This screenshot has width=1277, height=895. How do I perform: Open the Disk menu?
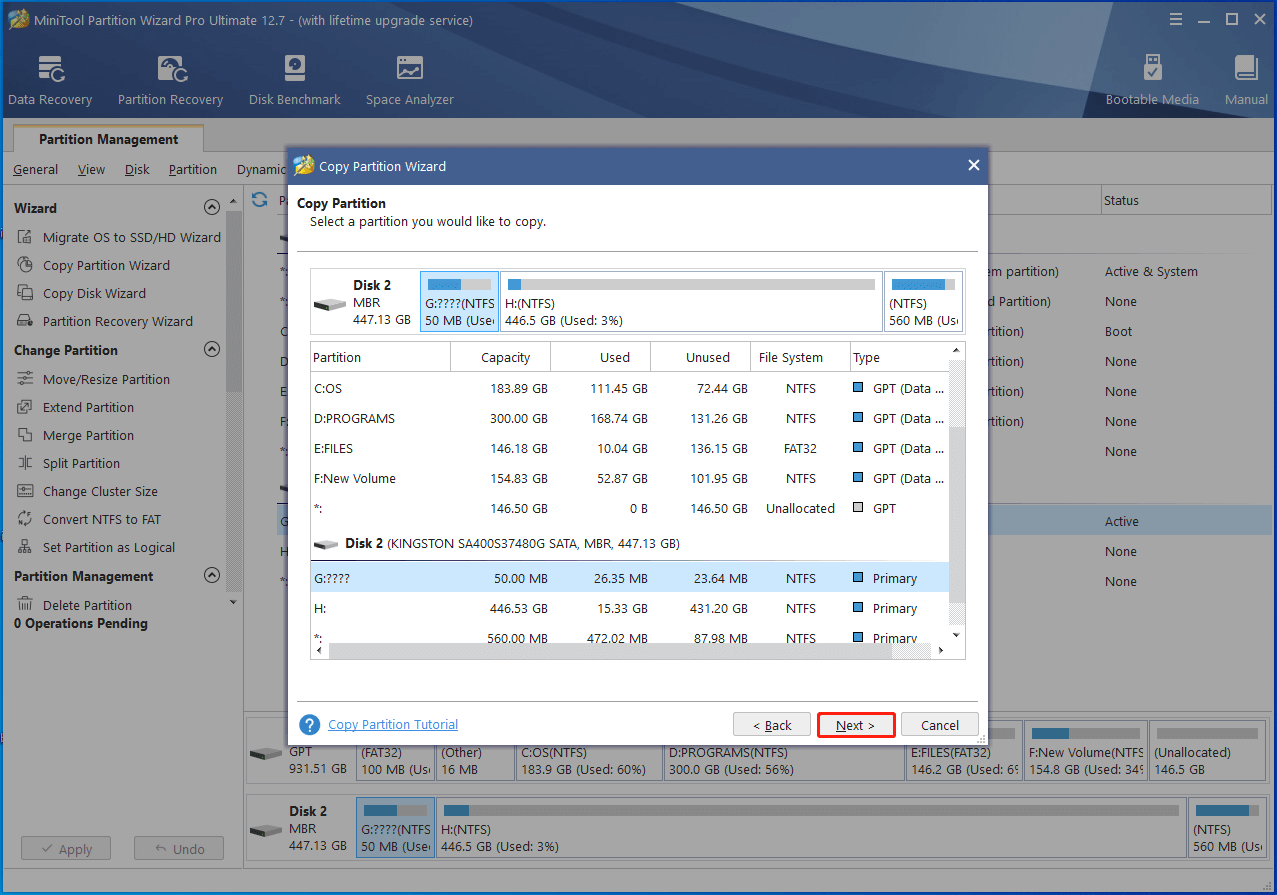coord(137,169)
